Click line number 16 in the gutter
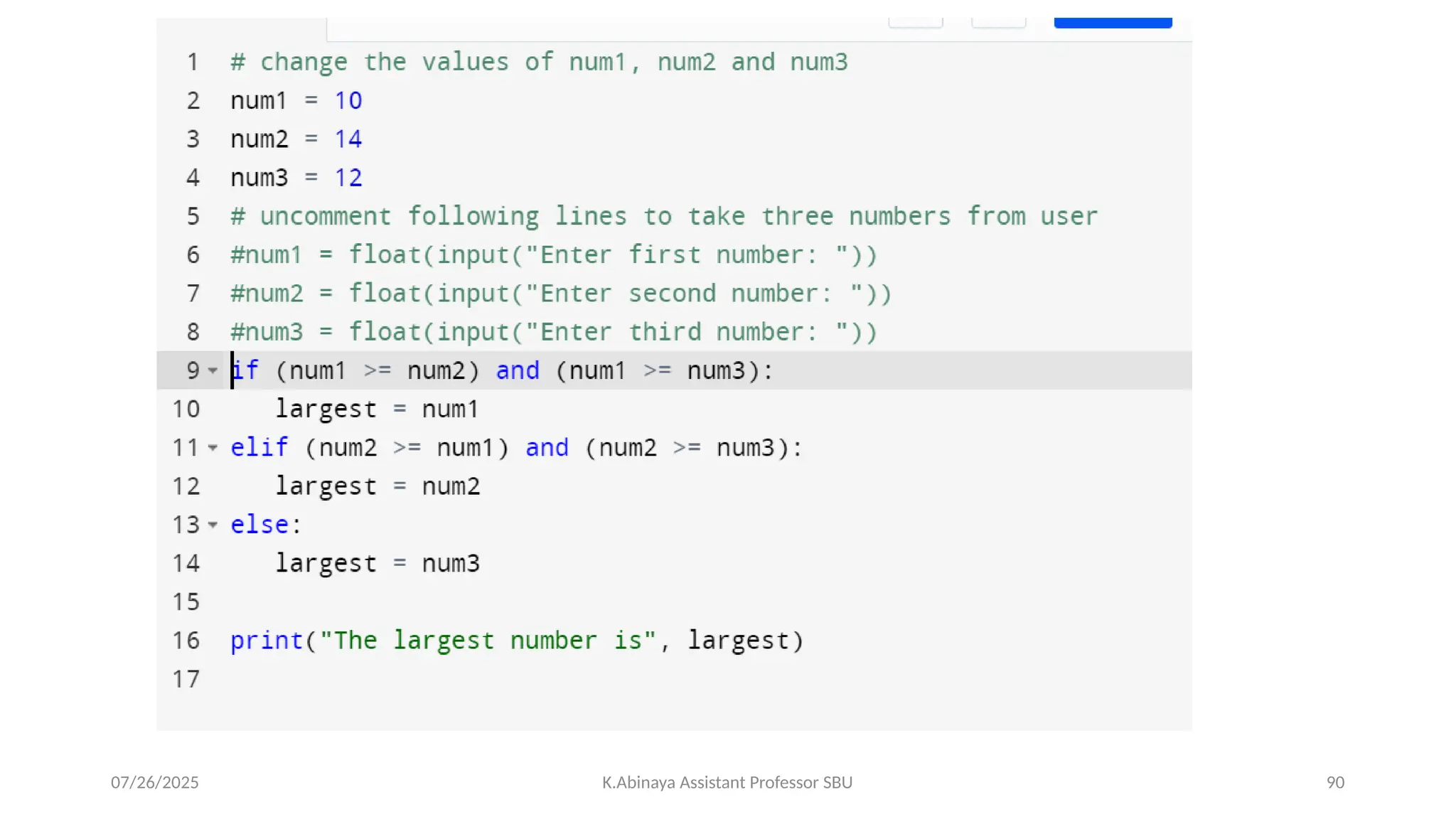This screenshot has height=819, width=1456. (x=186, y=641)
